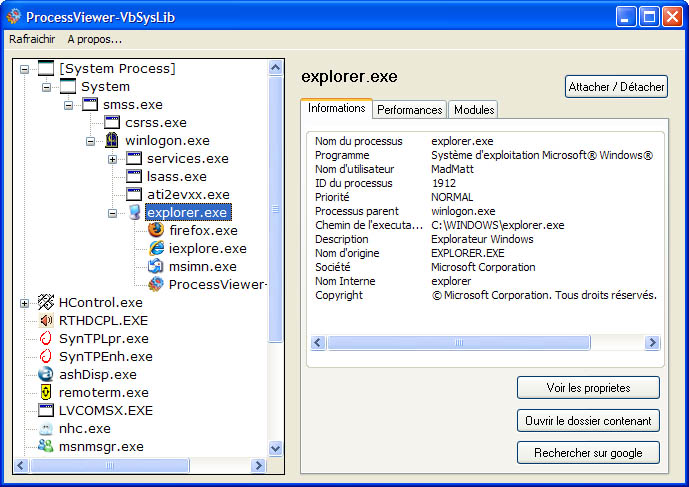This screenshot has width=689, height=487.
Task: Switch to the Informations tab
Action: (x=337, y=108)
